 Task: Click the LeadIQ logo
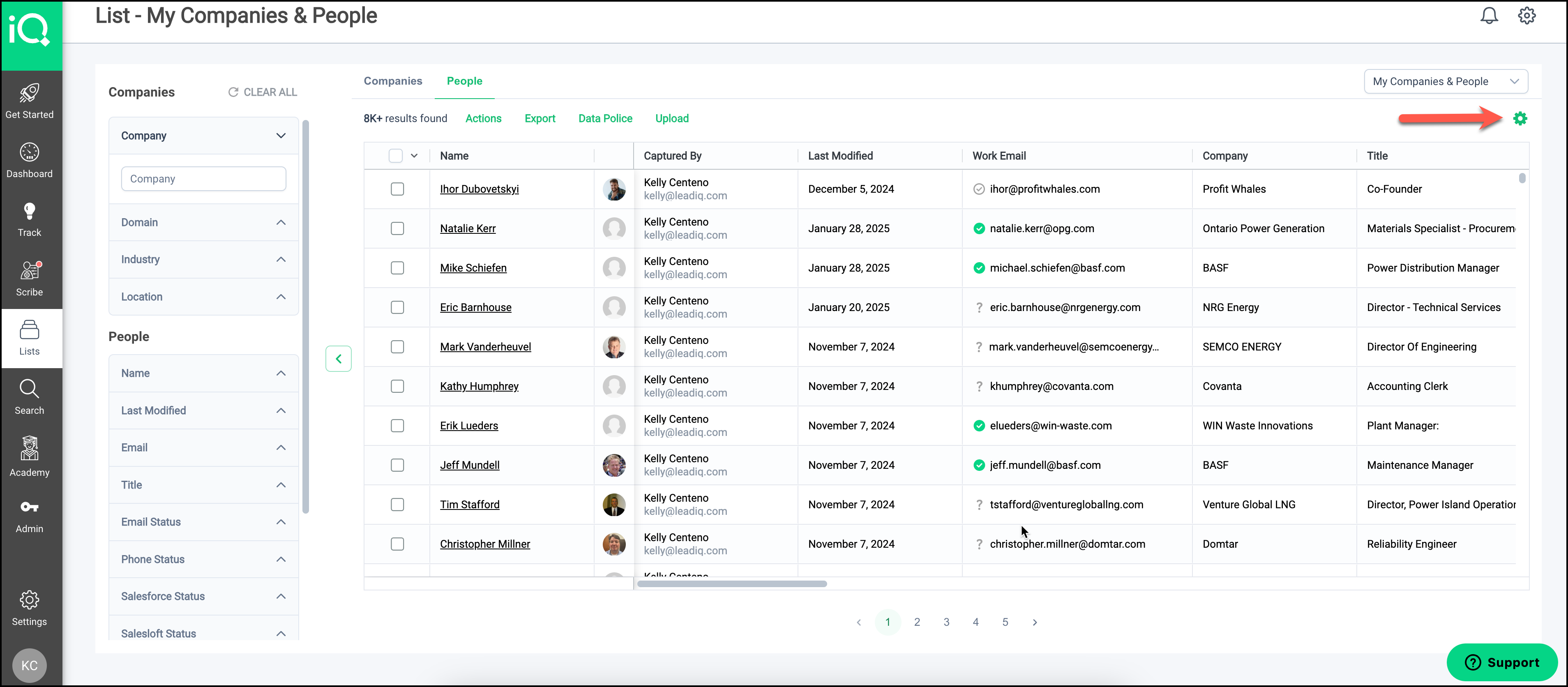click(29, 29)
